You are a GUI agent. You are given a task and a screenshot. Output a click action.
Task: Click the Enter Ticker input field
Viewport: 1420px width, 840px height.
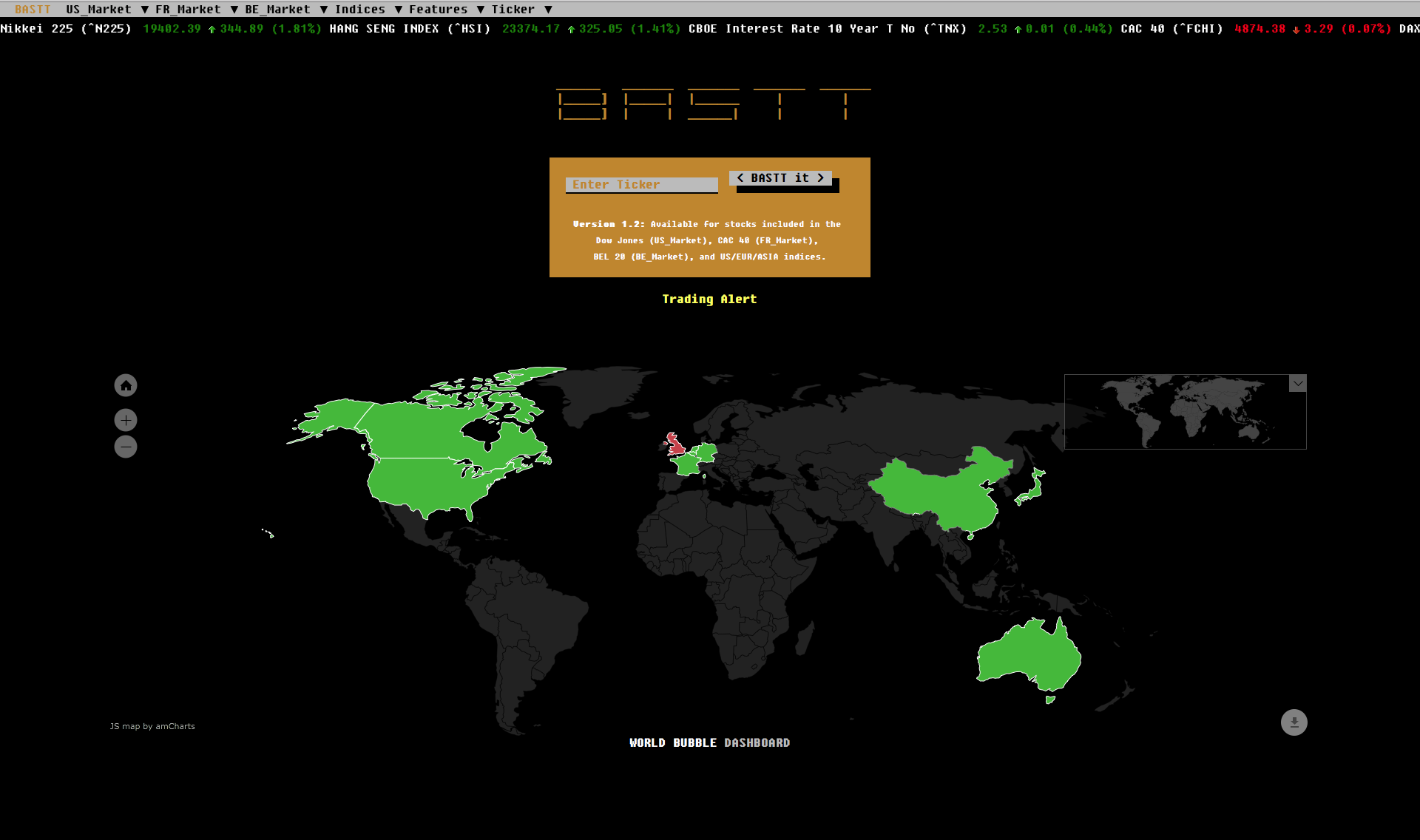click(641, 185)
